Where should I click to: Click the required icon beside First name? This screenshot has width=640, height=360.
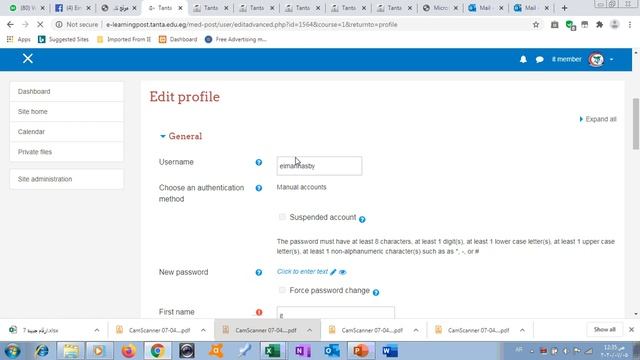[259, 312]
